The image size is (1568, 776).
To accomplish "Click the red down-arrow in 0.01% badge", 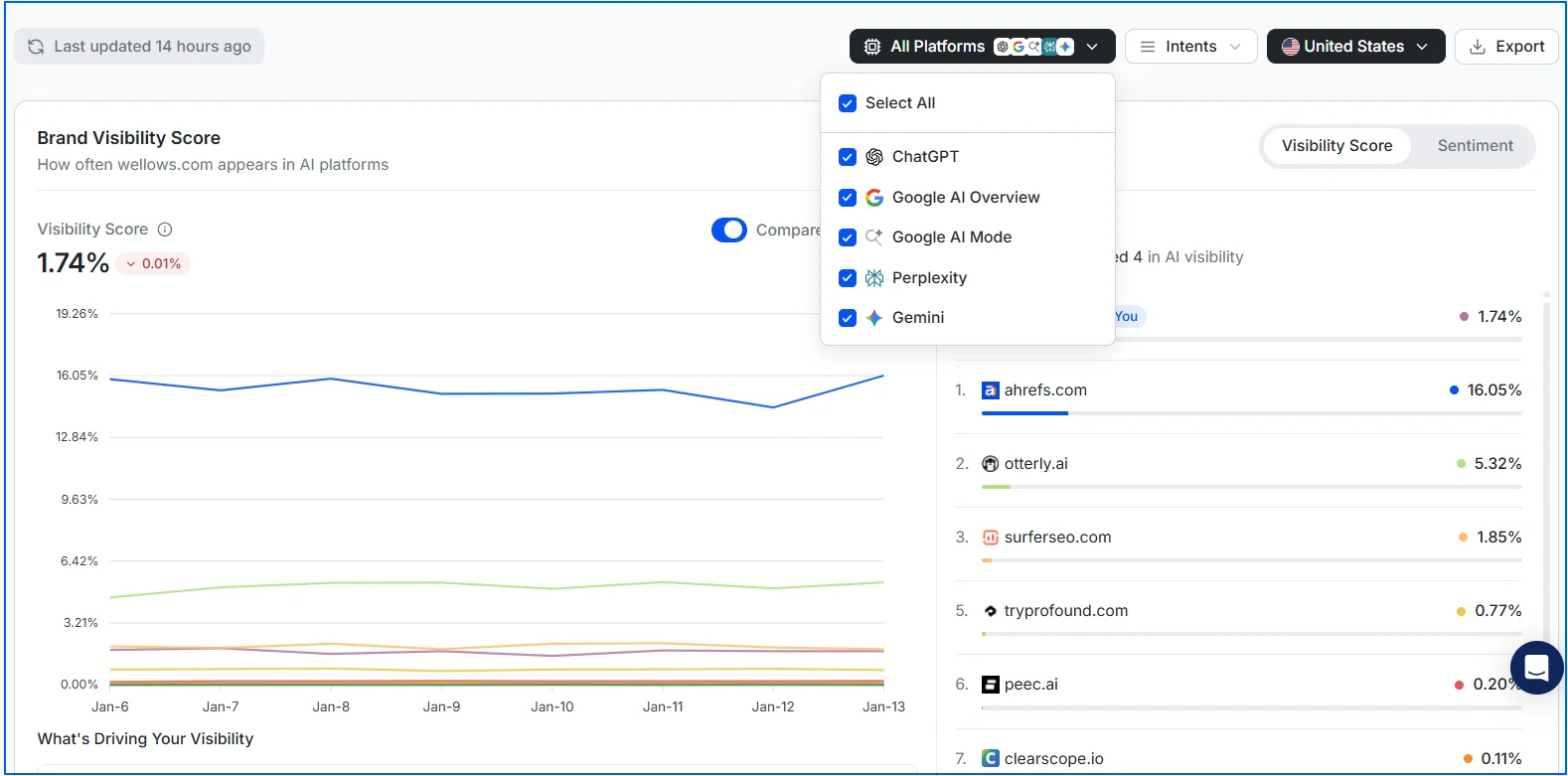I will (x=130, y=264).
